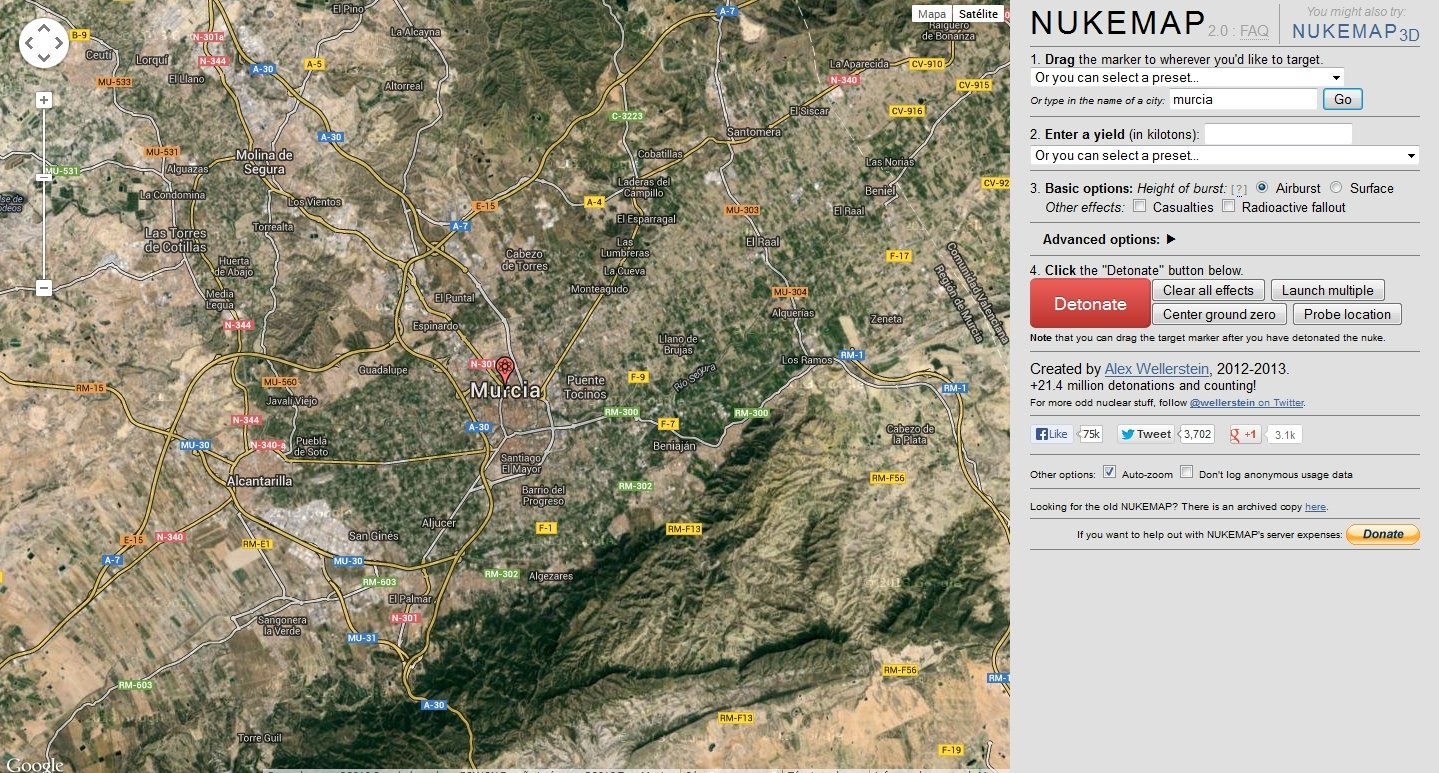1439x773 pixels.
Task: Zoom in with the plus button
Action: click(x=44, y=100)
